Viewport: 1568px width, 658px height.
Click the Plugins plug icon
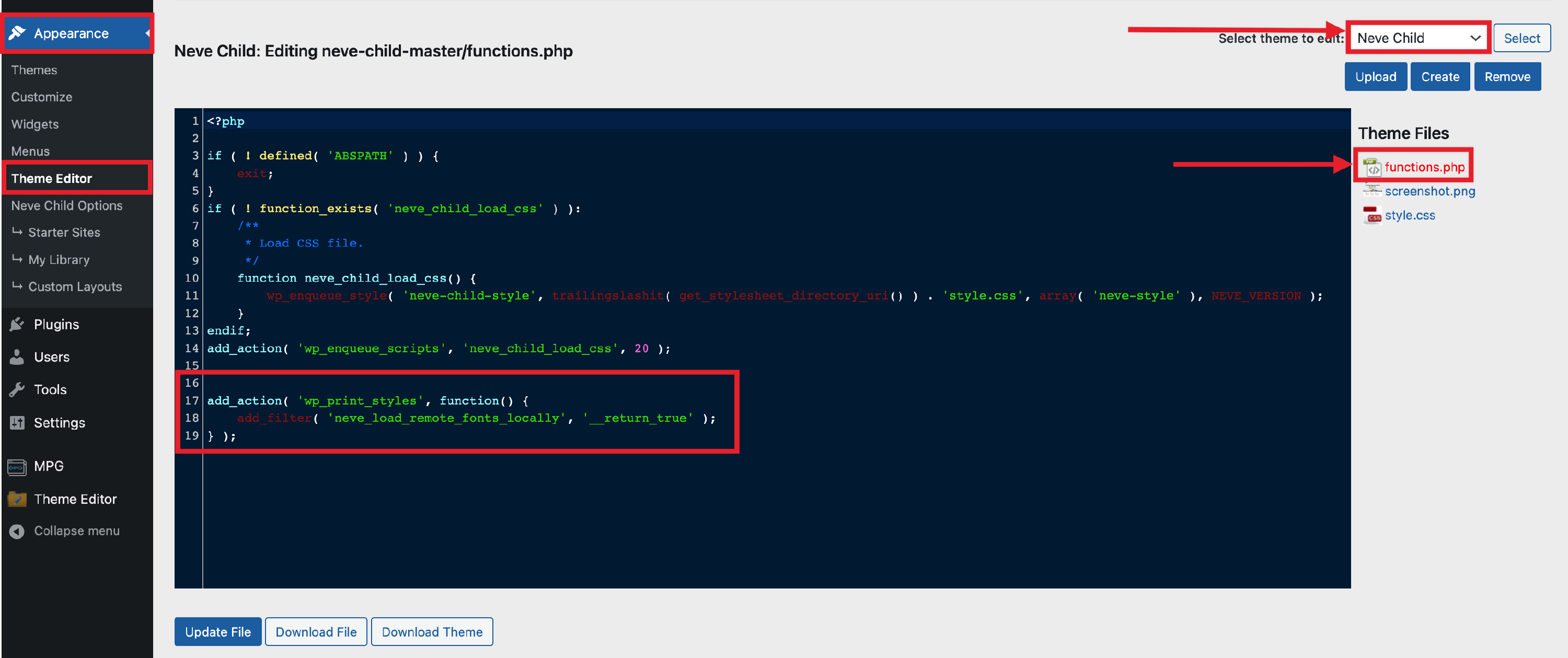pos(17,325)
